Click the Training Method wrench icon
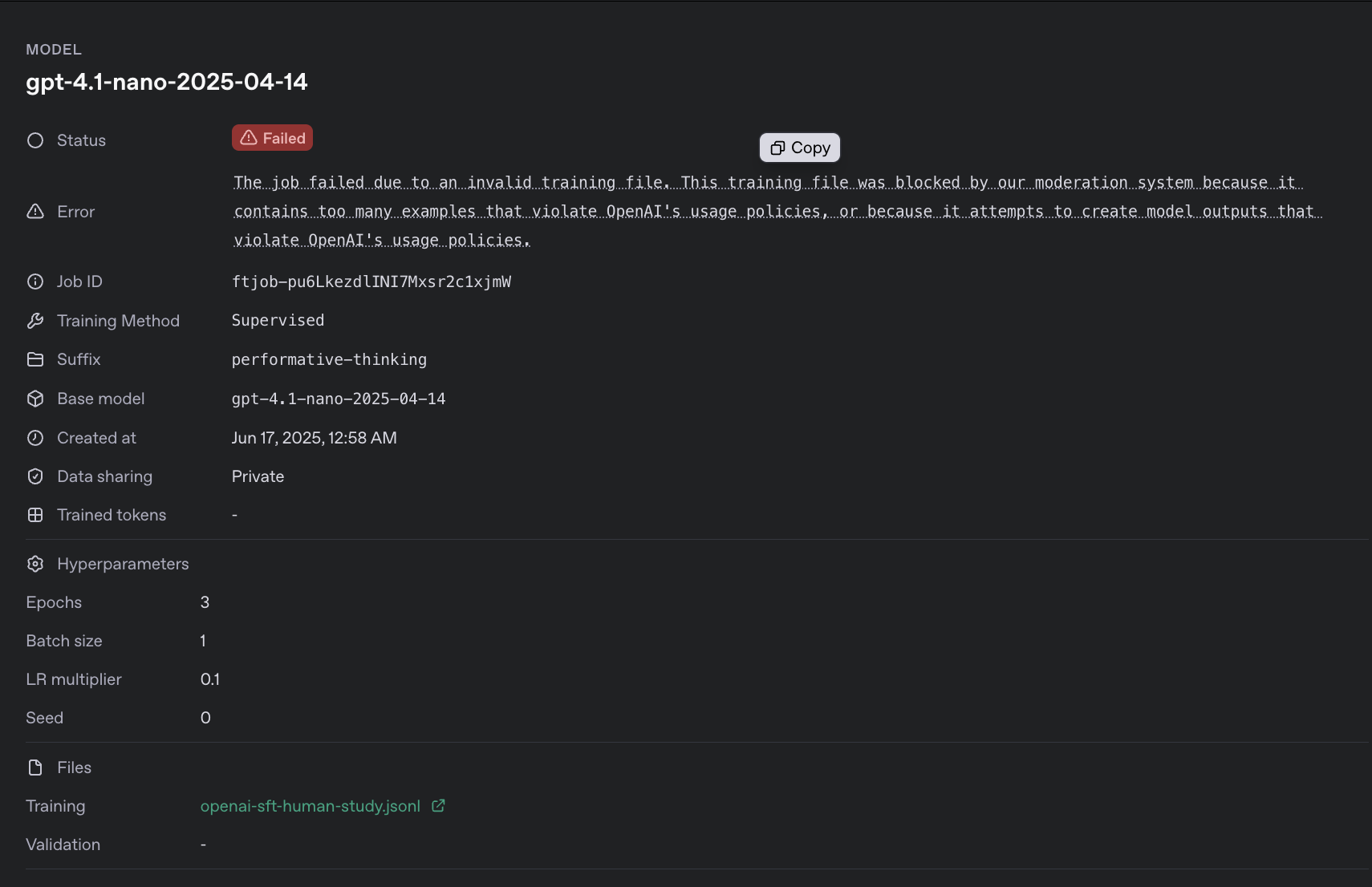 pyautogui.click(x=35, y=321)
